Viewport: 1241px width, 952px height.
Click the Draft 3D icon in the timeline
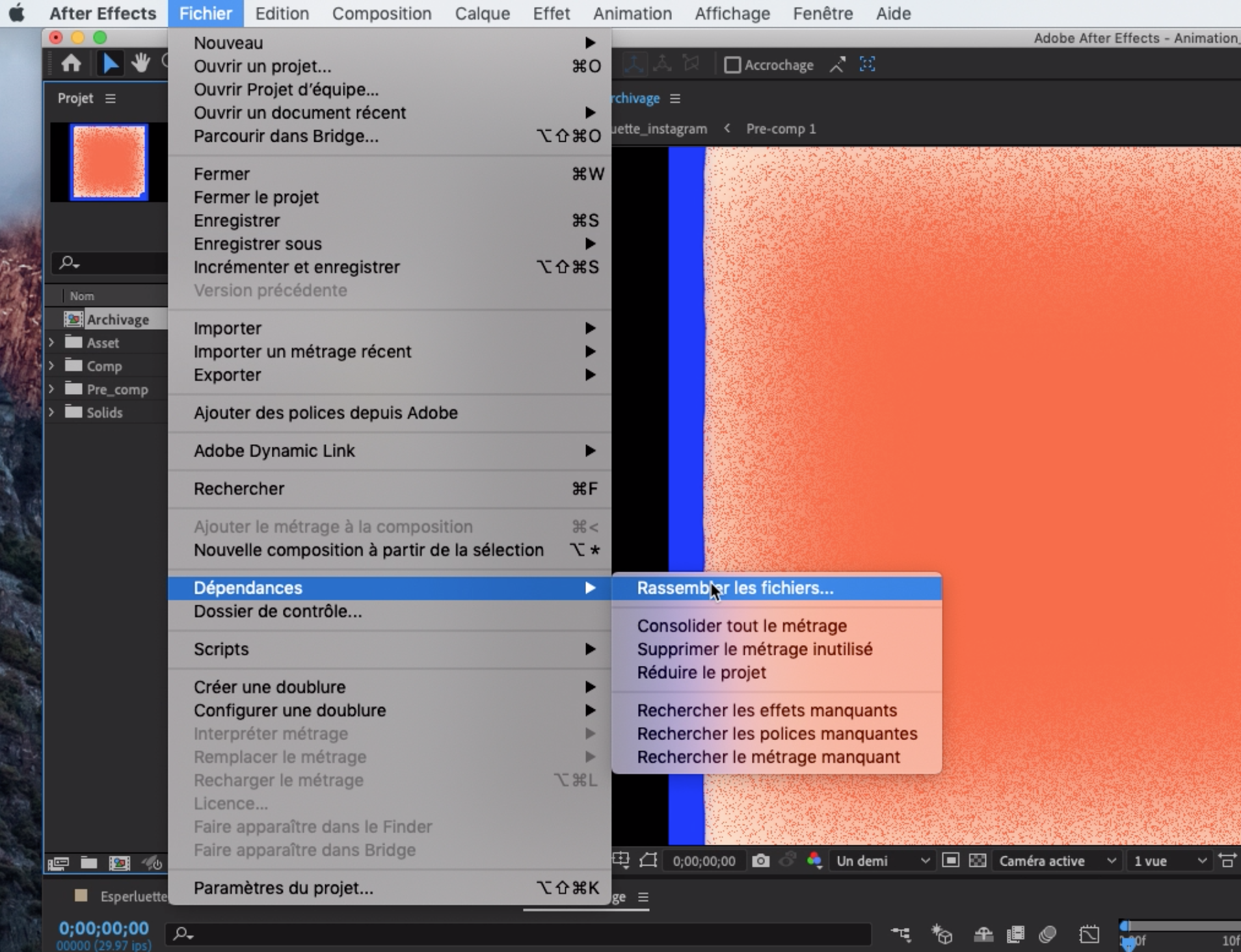pos(942,934)
